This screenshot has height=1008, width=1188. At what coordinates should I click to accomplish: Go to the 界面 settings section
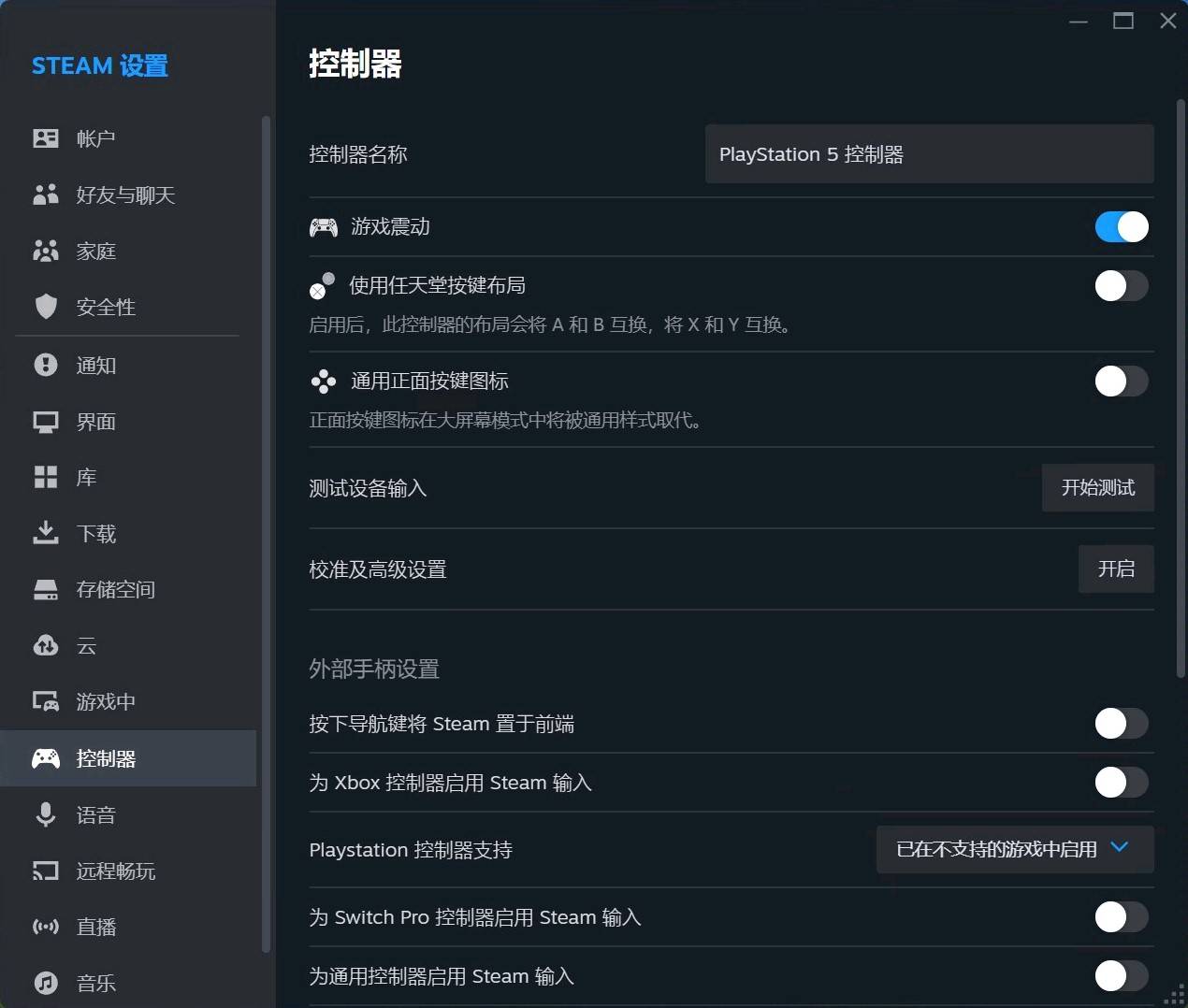point(95,421)
